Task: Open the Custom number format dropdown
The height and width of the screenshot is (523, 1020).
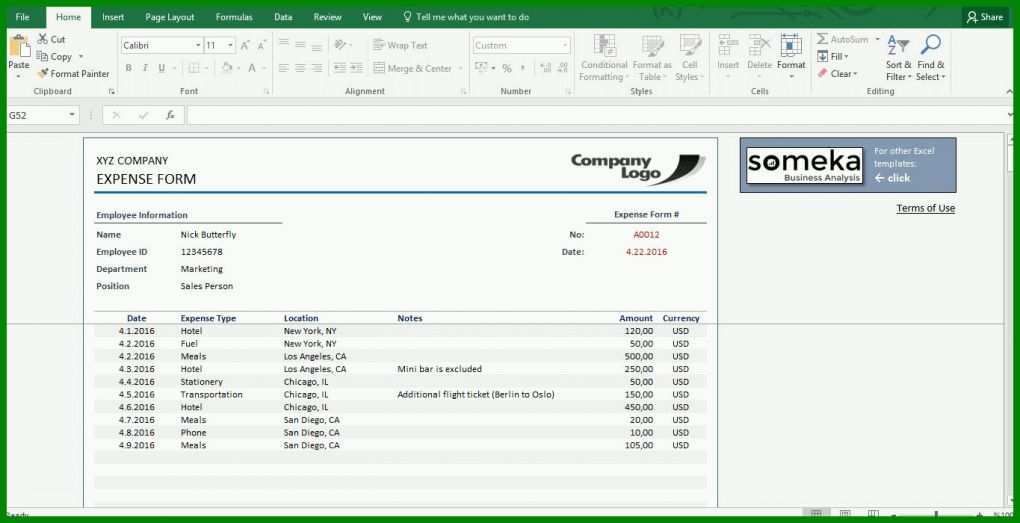Action: pyautogui.click(x=565, y=46)
